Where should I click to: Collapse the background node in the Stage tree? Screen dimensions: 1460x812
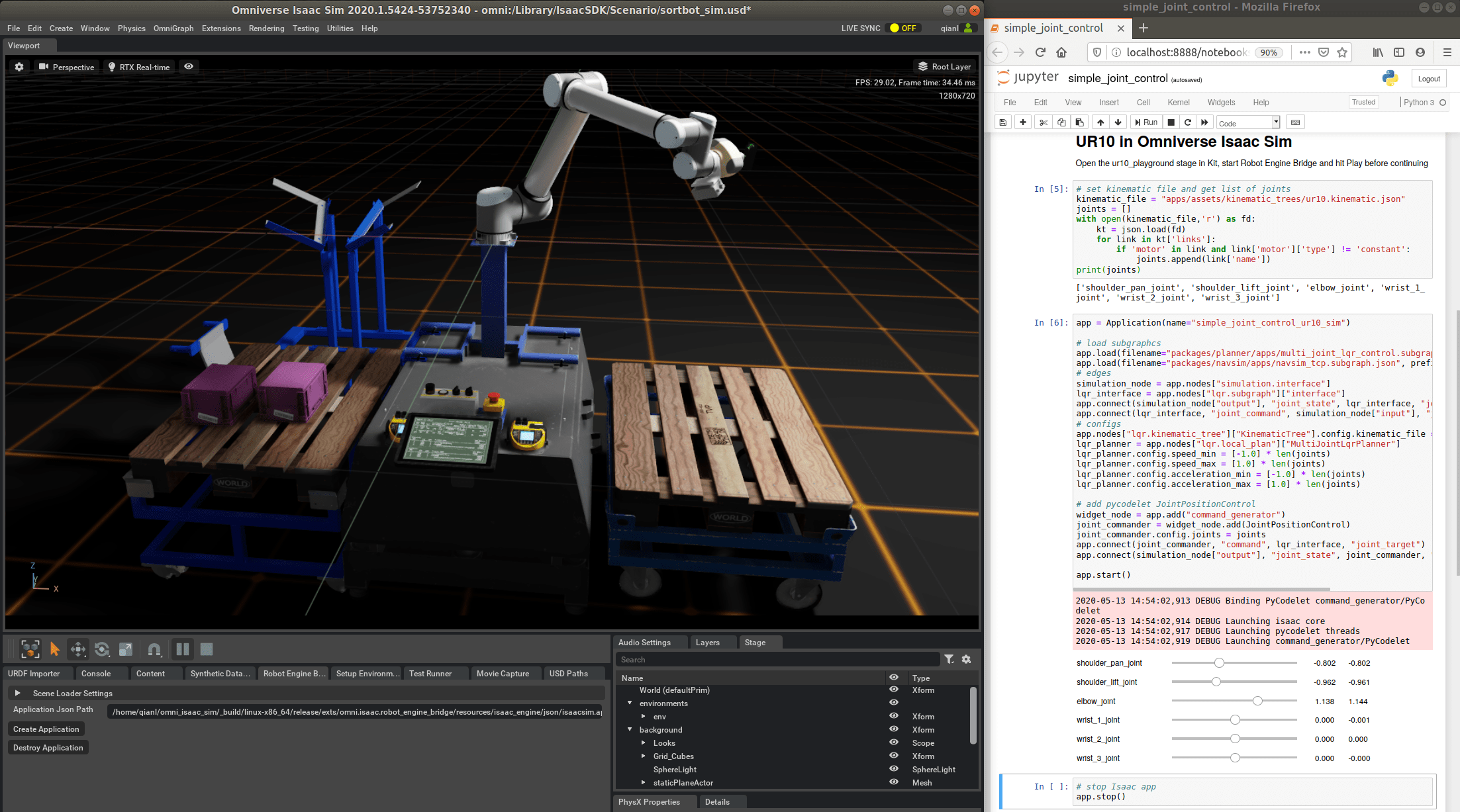[630, 729]
